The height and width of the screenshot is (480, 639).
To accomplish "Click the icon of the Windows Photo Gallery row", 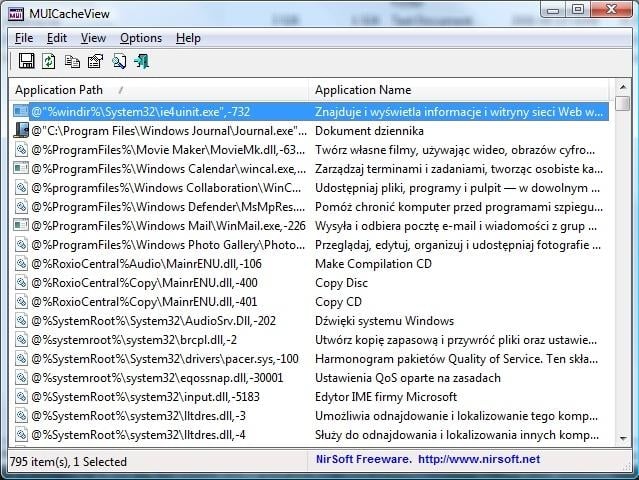I will (x=21, y=244).
